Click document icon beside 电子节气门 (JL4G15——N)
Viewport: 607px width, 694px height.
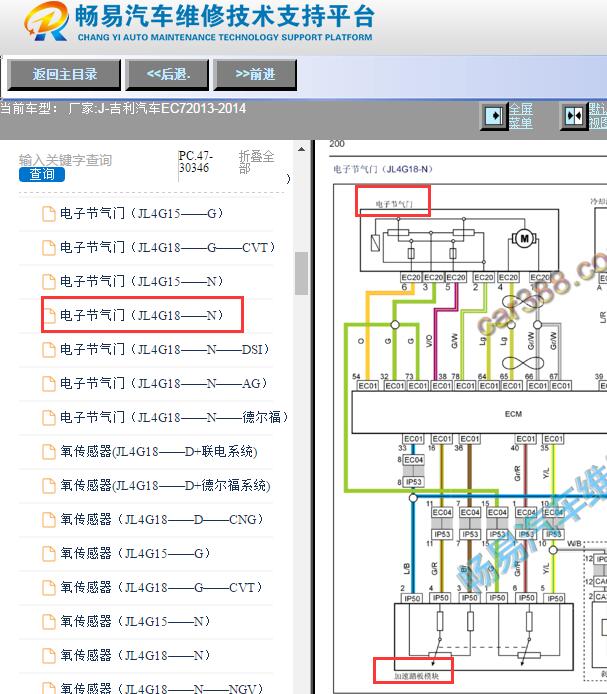pos(49,281)
